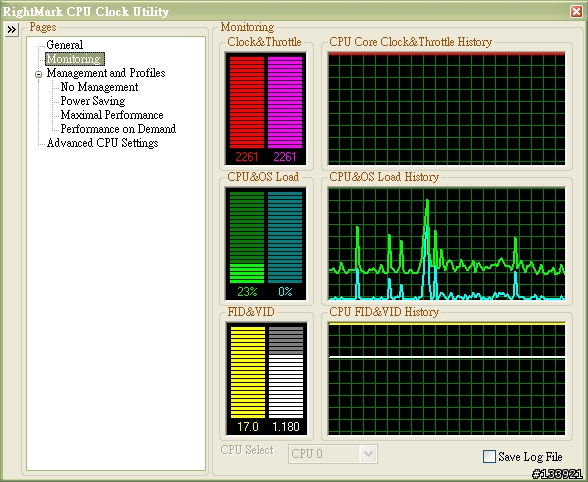Viewport: 588px width, 482px height.
Task: Click the magenta throttle bar gauge
Action: tap(285, 102)
